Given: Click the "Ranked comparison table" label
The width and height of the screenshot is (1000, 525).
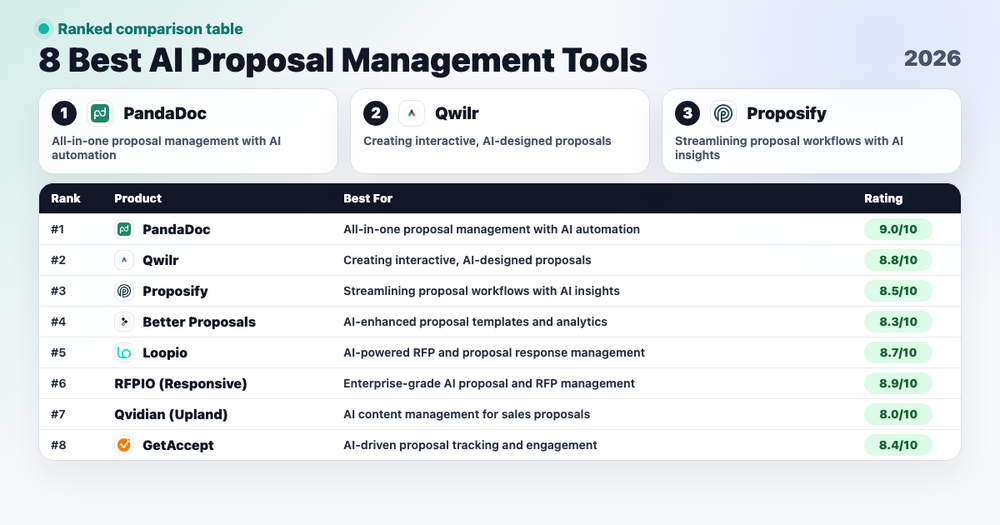Looking at the screenshot, I should pyautogui.click(x=150, y=29).
